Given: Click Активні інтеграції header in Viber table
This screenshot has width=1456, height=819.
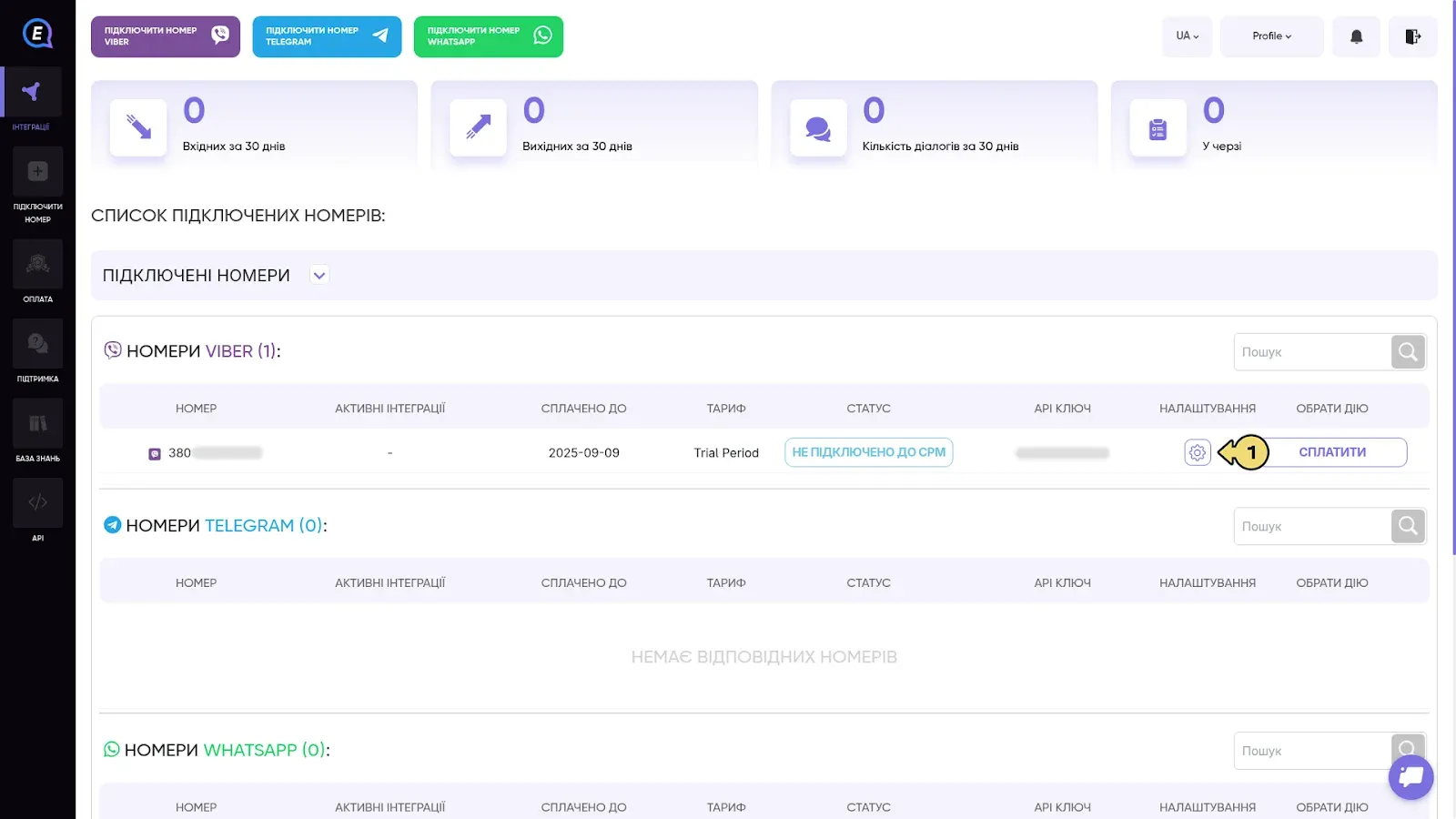Looking at the screenshot, I should (x=390, y=409).
